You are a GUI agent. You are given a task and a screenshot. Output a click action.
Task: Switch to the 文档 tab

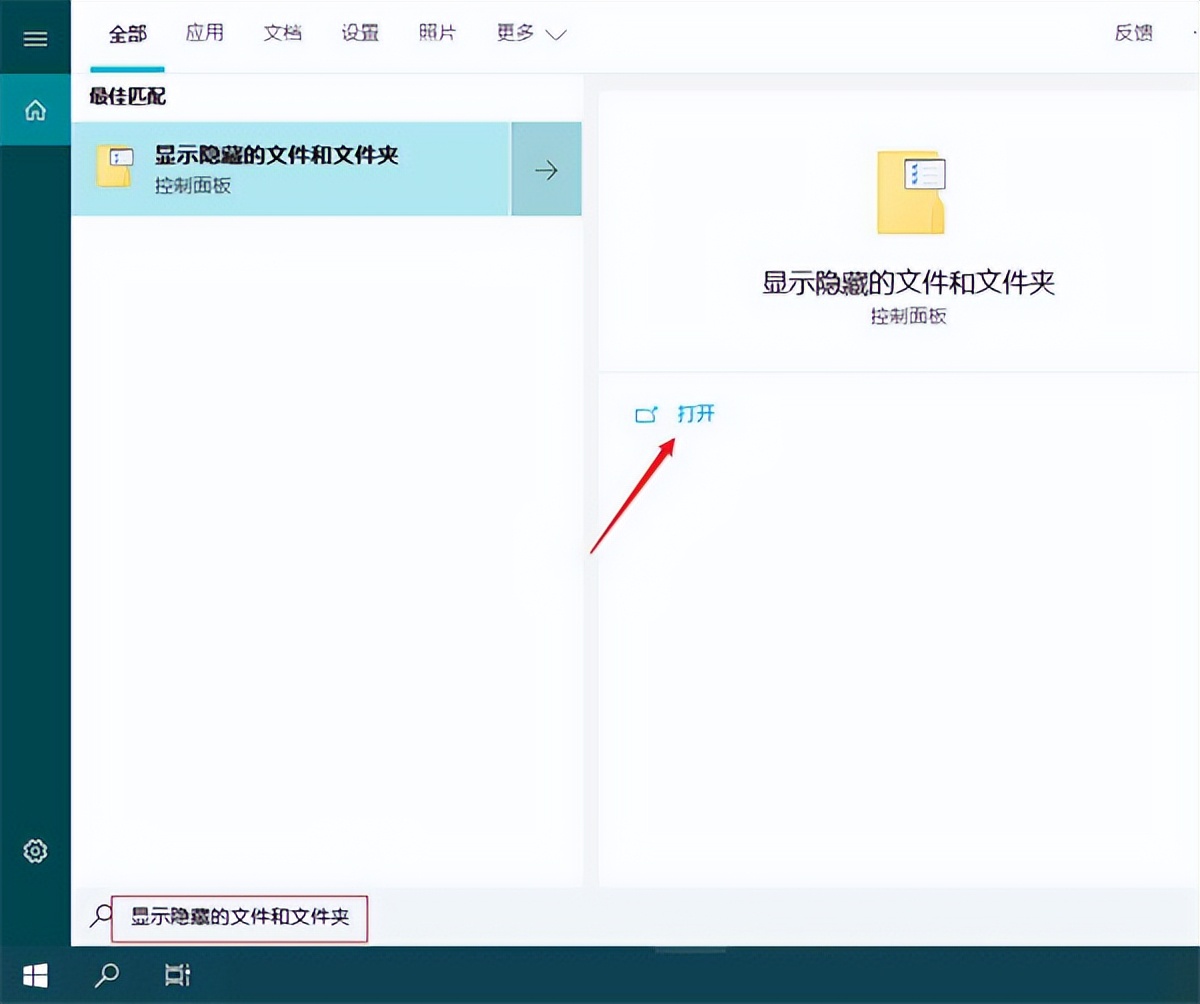pos(282,32)
